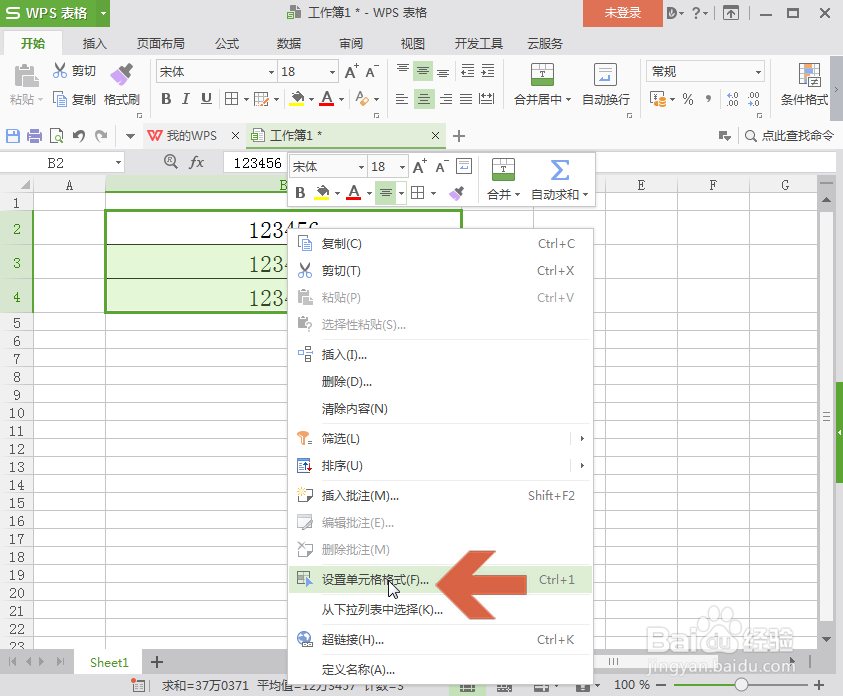This screenshot has height=696, width=843.
Task: Switch to the 公式 ribbon tab
Action: pyautogui.click(x=227, y=44)
